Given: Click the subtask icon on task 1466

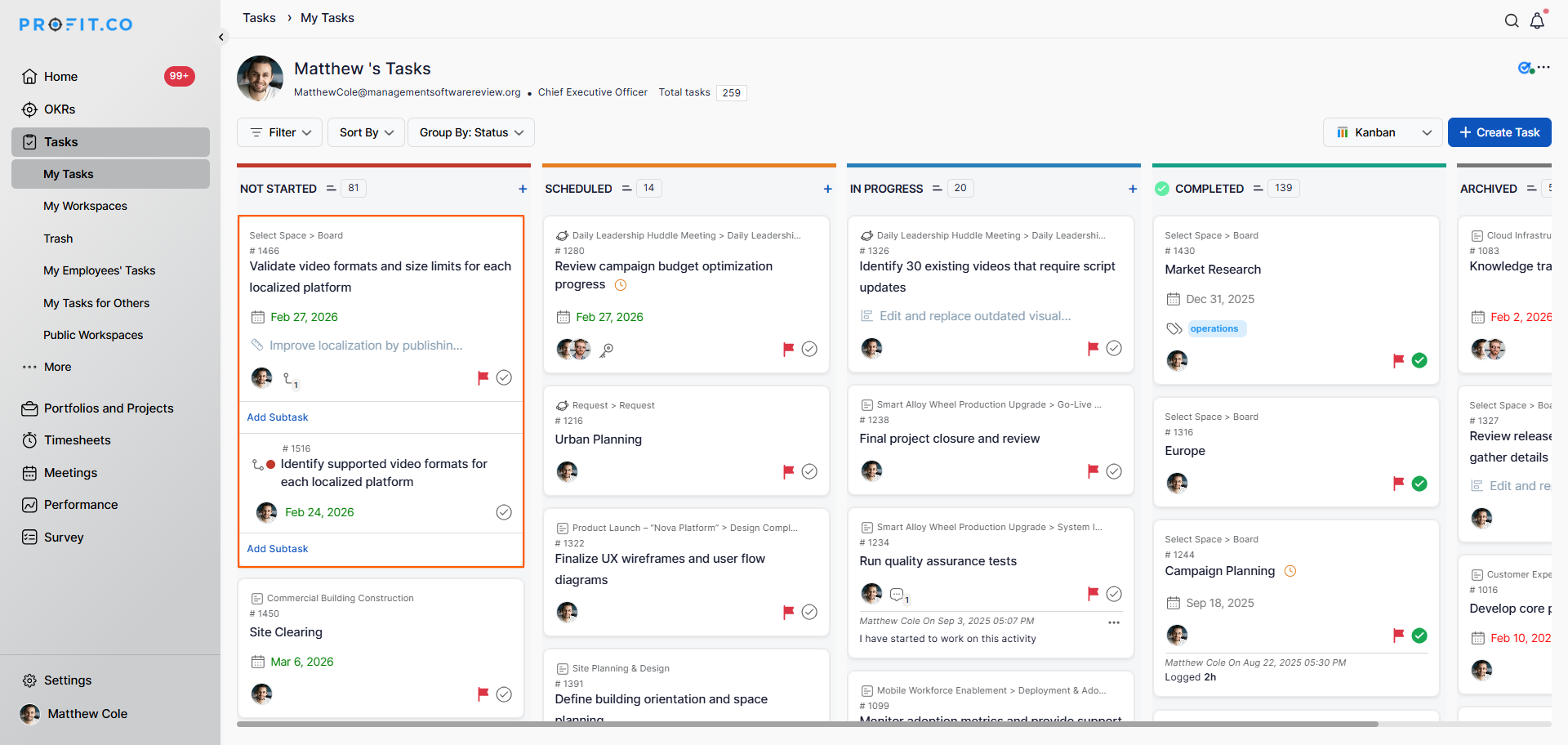Looking at the screenshot, I should 289,379.
